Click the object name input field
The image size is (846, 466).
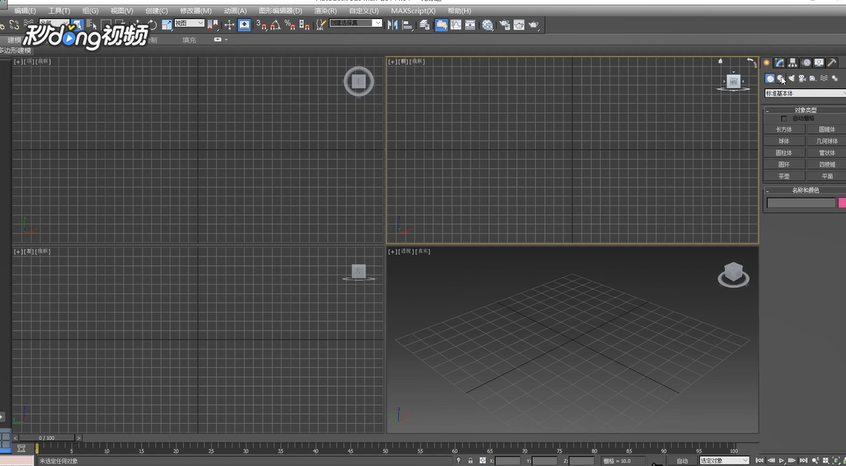click(801, 203)
